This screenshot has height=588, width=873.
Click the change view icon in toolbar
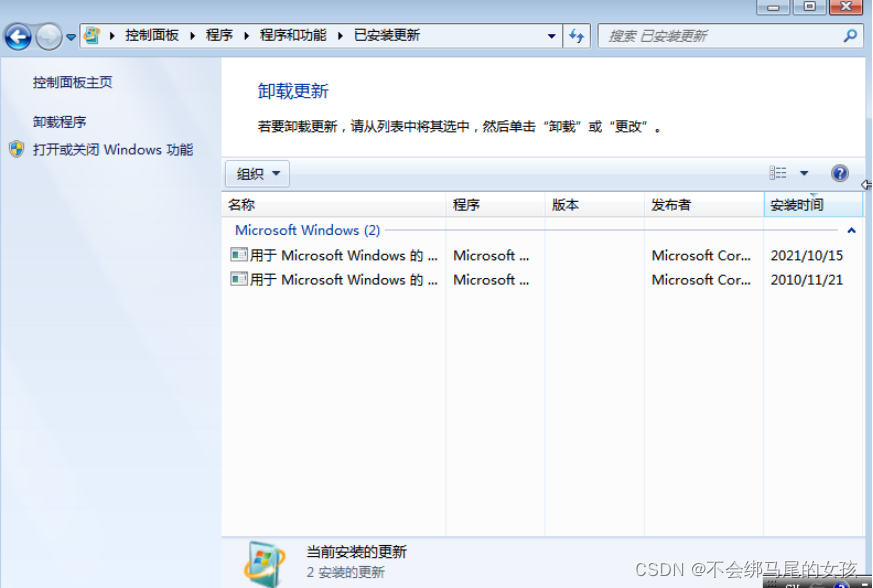click(778, 173)
